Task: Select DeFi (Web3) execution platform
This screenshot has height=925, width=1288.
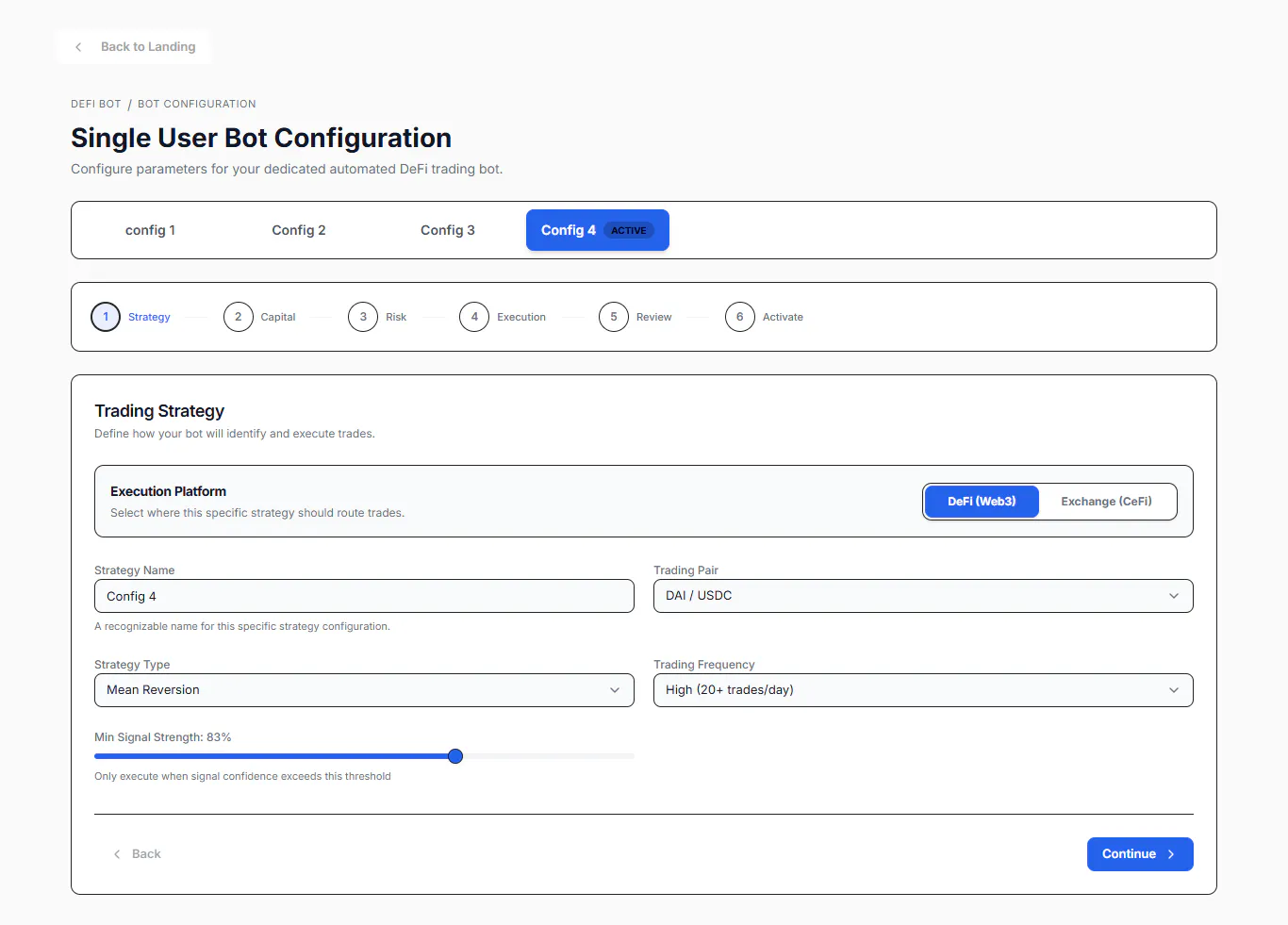Action: coord(982,502)
